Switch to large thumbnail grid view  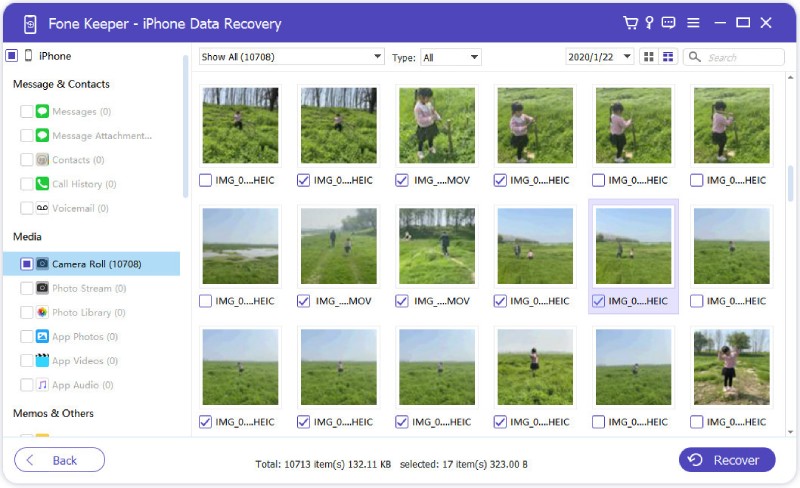tap(648, 57)
